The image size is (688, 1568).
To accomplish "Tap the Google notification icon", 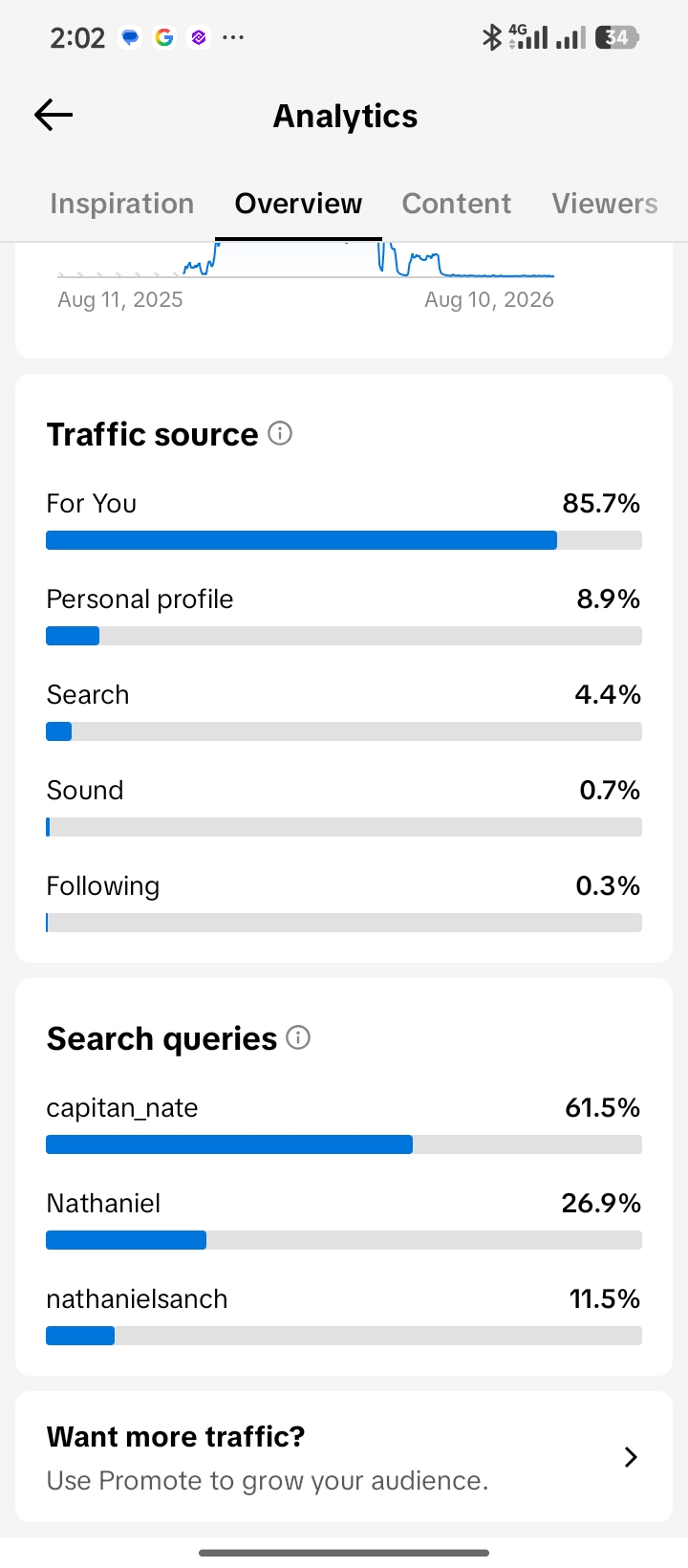I will point(164,37).
